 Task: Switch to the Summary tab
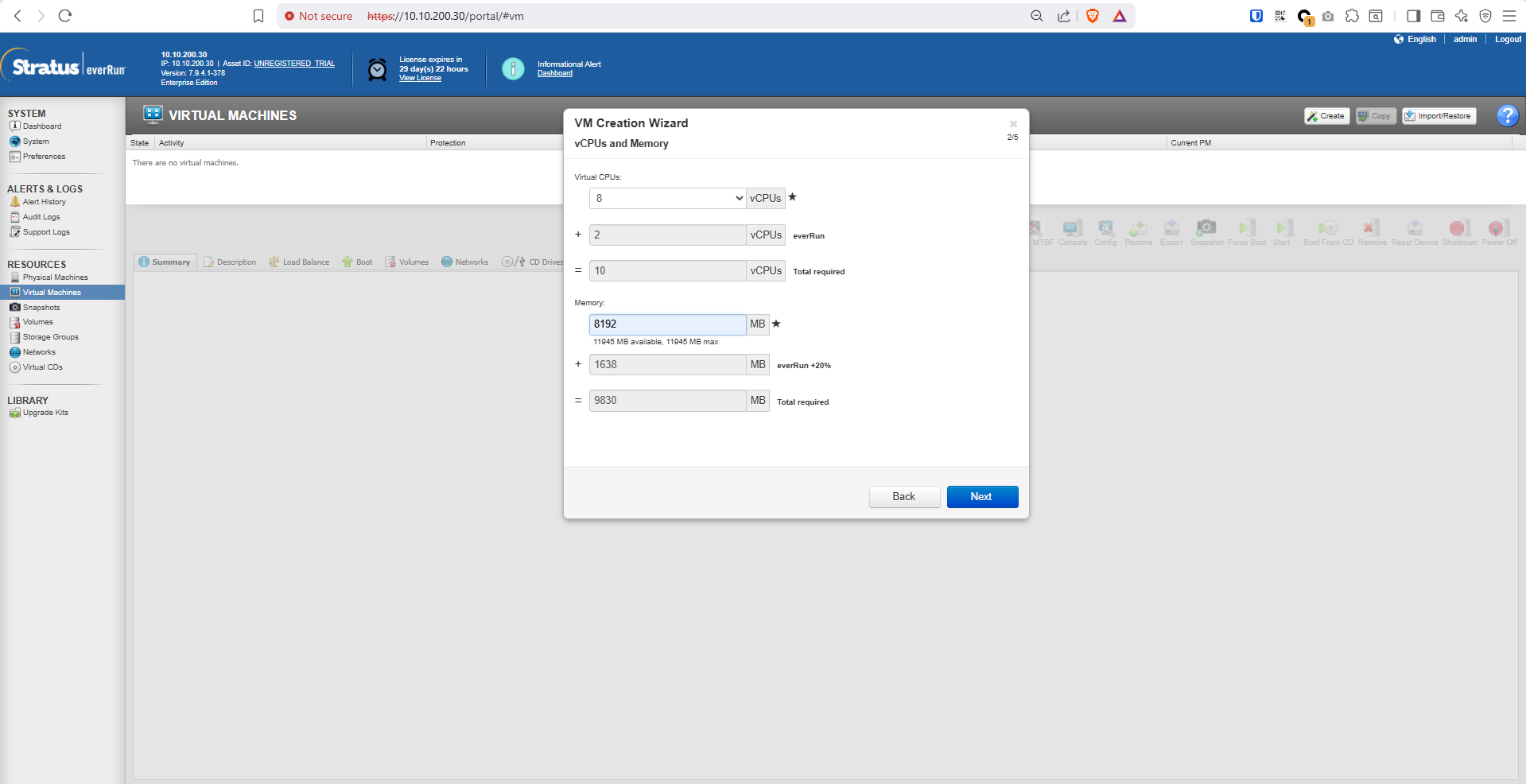pos(165,262)
